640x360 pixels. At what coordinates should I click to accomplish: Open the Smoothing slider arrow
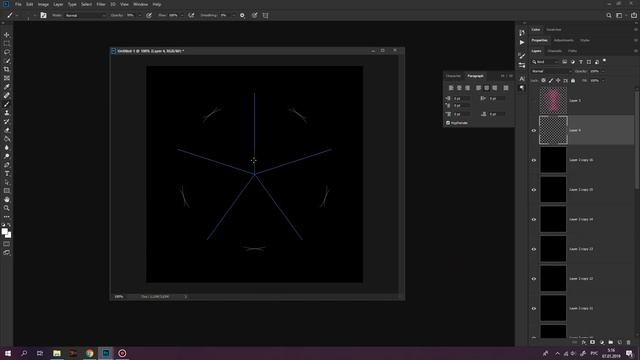pyautogui.click(x=233, y=15)
